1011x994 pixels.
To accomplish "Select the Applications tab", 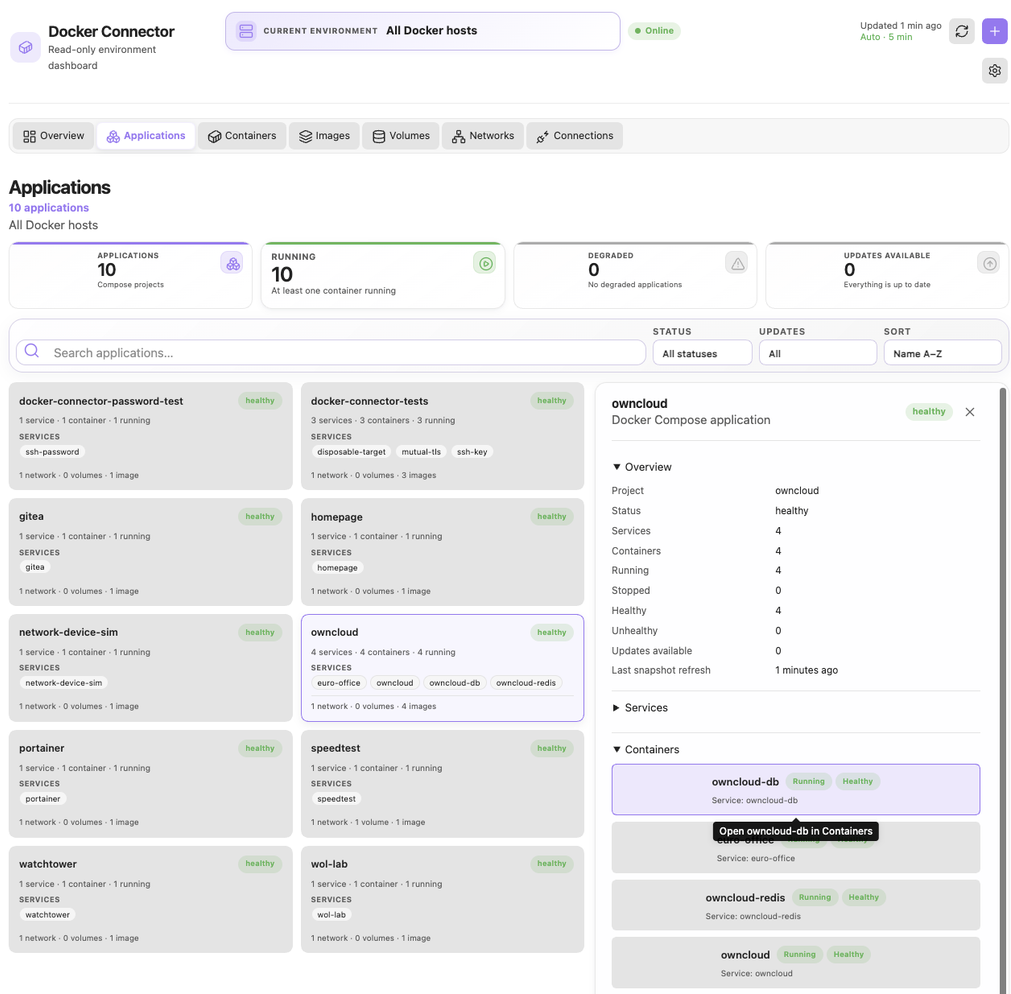I will coord(146,136).
